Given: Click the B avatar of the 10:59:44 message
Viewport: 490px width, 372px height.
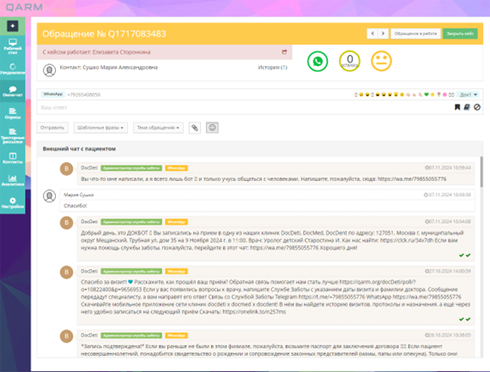Looking at the screenshot, I should [x=66, y=169].
